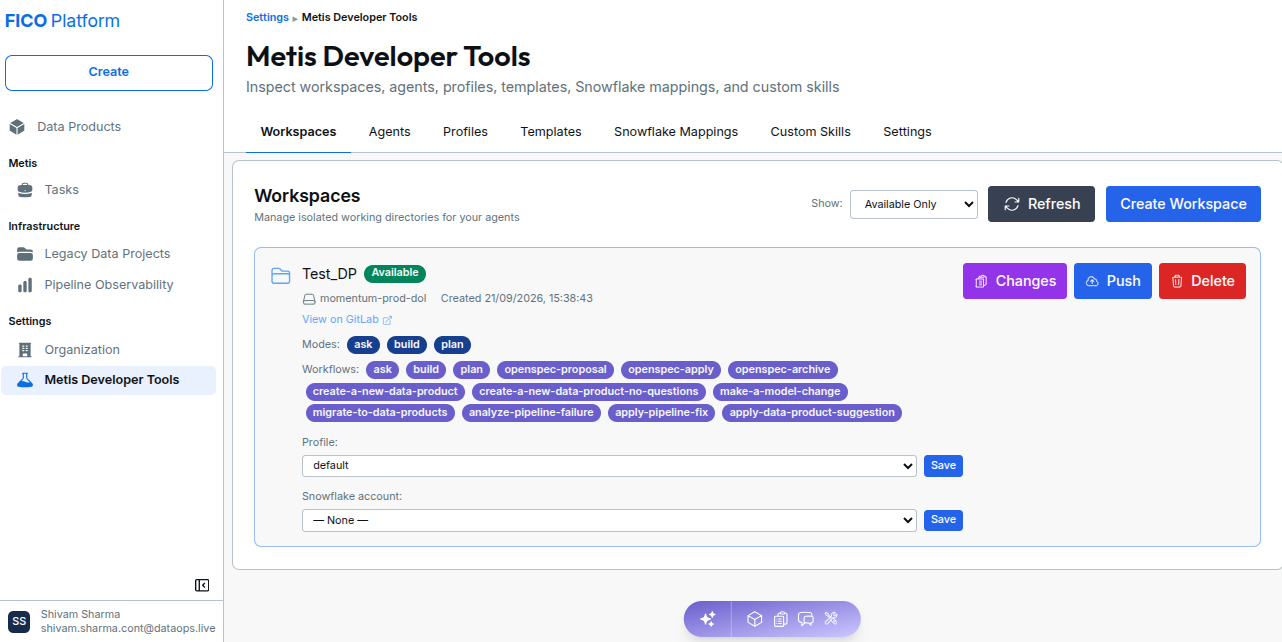Push the Test_DP workspace
Screen dimensions: 1282x642
(x=1113, y=281)
